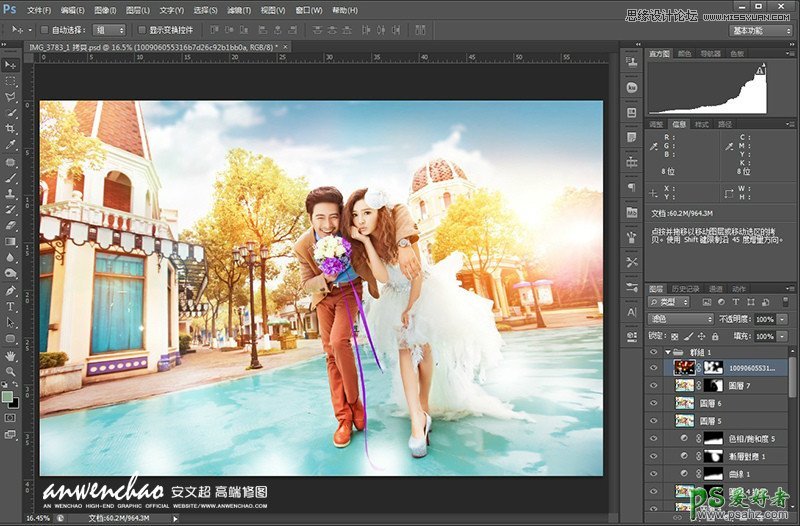Switch to the 通道 panel tab
The width and height of the screenshot is (800, 526).
point(716,288)
